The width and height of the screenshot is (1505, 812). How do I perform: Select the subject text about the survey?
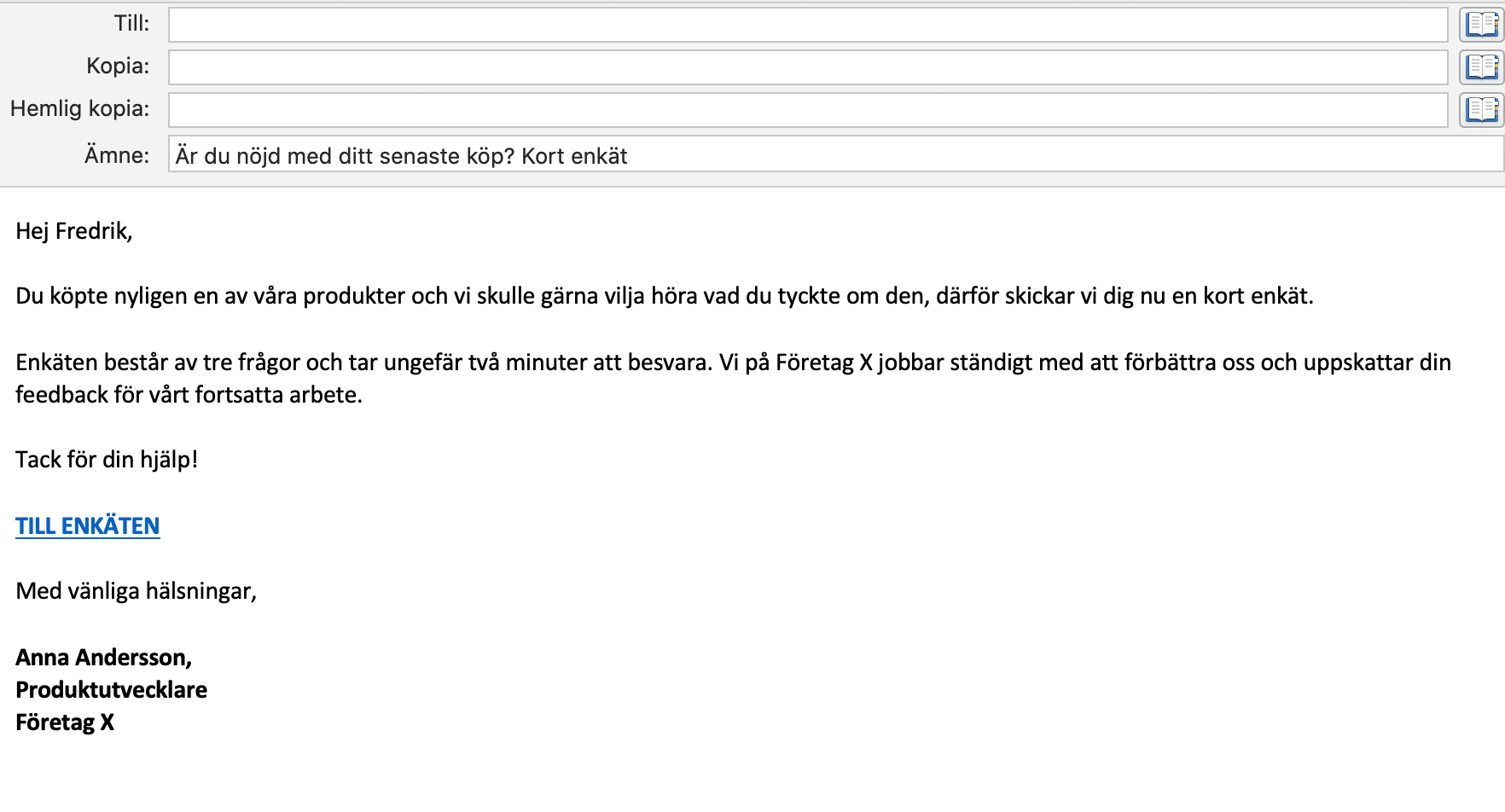tap(401, 155)
